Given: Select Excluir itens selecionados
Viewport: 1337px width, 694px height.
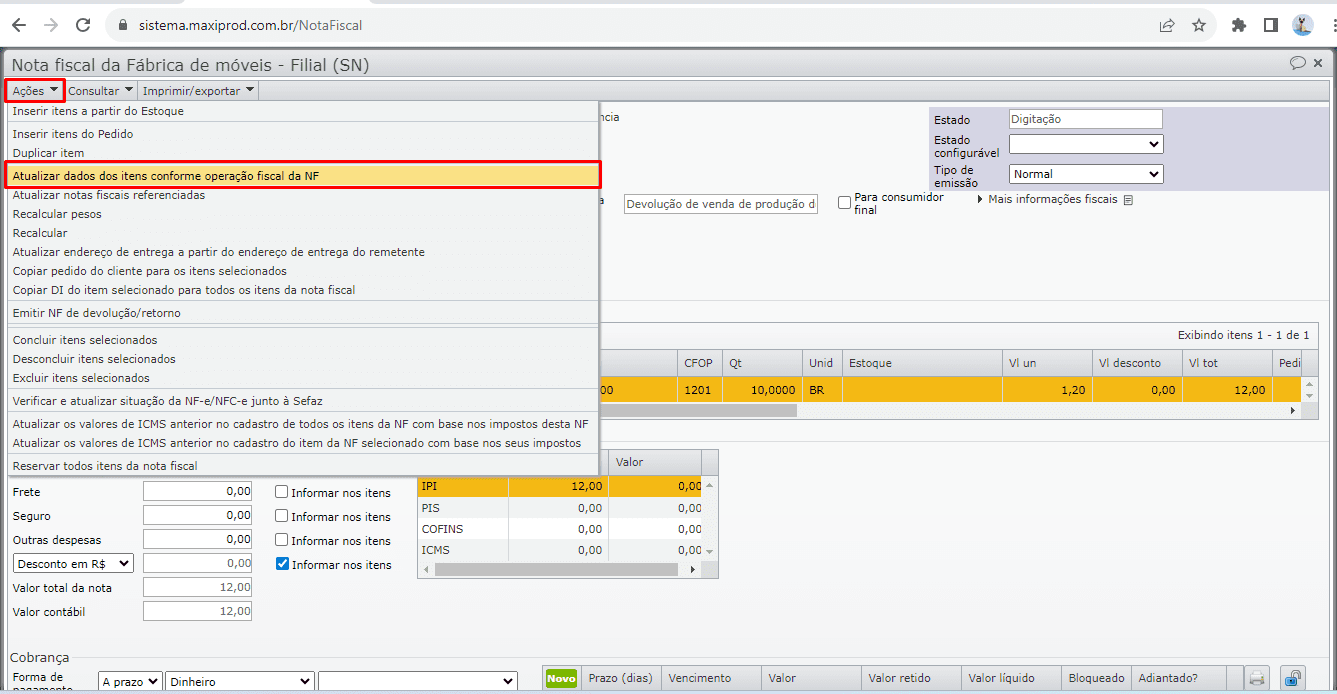Looking at the screenshot, I should click(x=302, y=378).
